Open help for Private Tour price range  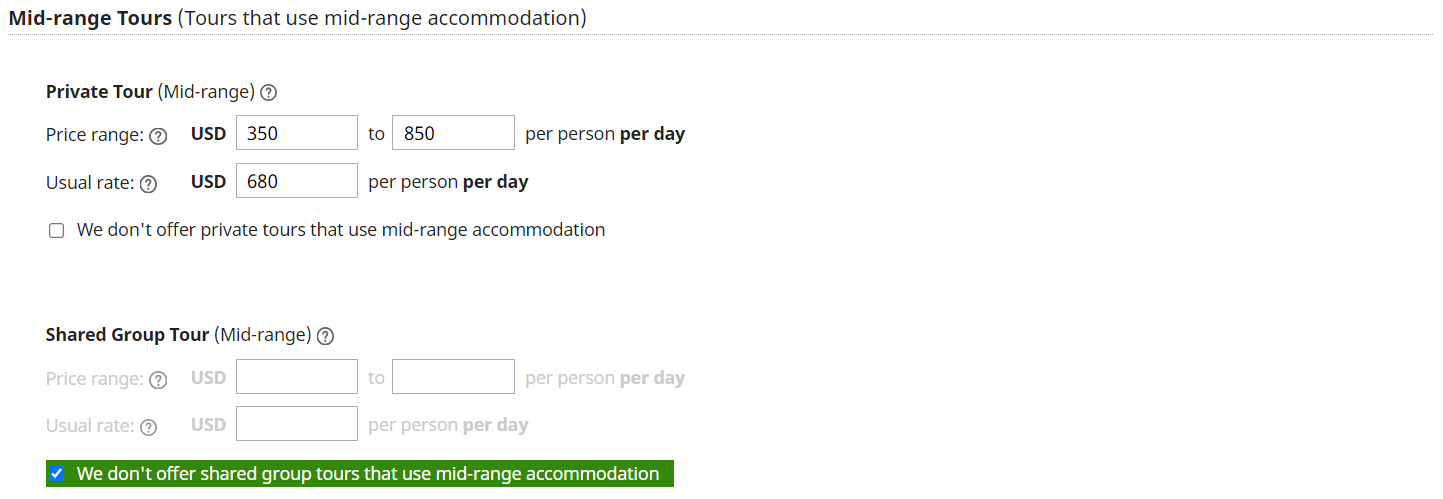[x=157, y=136]
